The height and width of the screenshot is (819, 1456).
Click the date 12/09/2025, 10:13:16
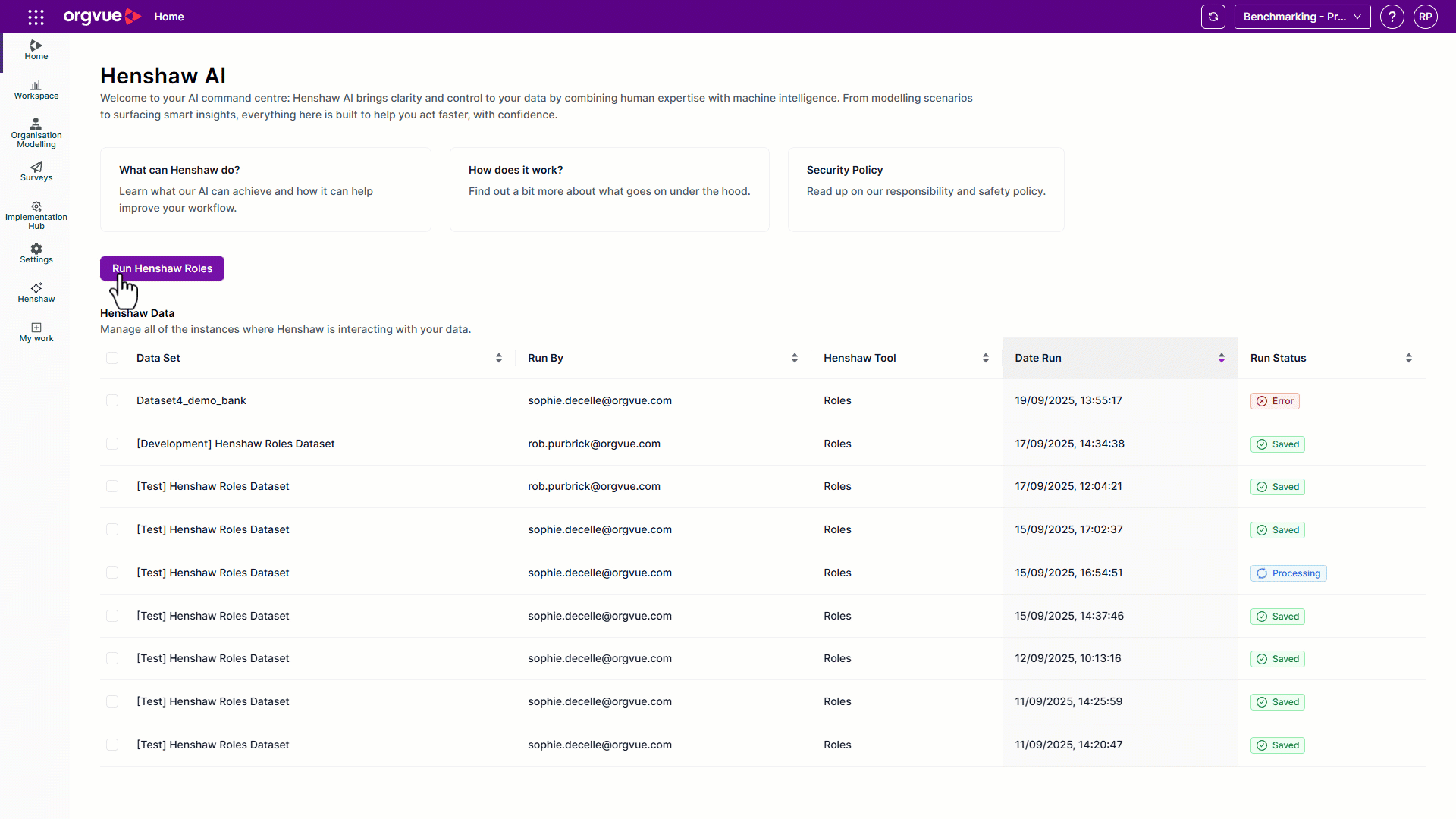(x=1068, y=658)
